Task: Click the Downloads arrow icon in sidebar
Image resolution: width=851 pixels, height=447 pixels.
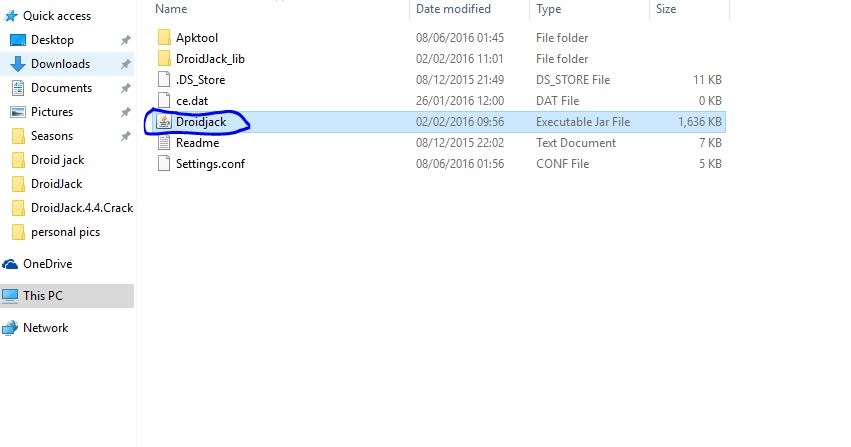Action: coord(18,64)
